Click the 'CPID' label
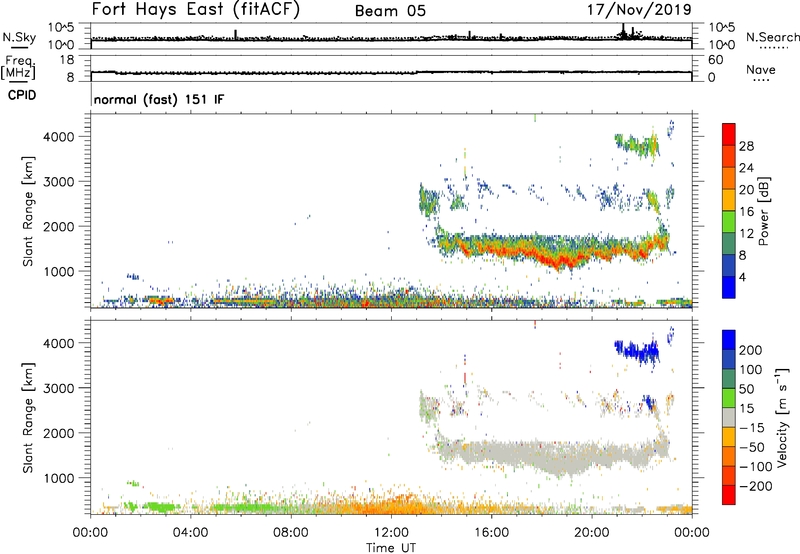This screenshot has height=554, width=800. click(22, 95)
